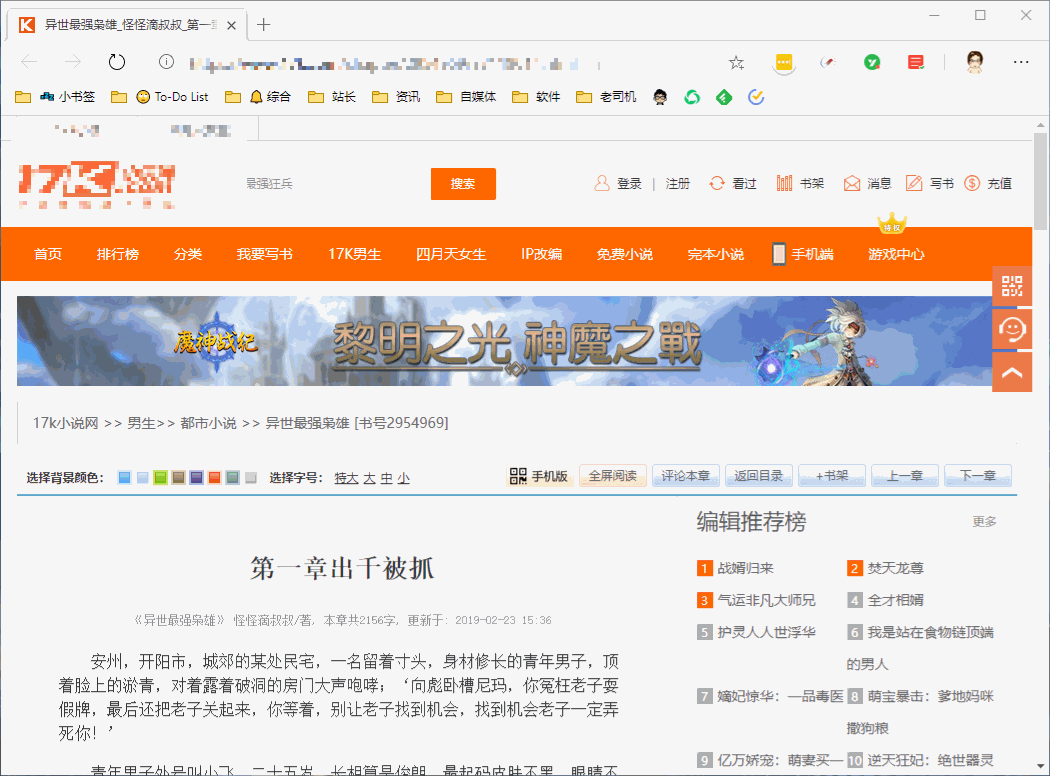Open 排行榜 in the orange navigation bar
This screenshot has width=1050, height=776.
[118, 254]
